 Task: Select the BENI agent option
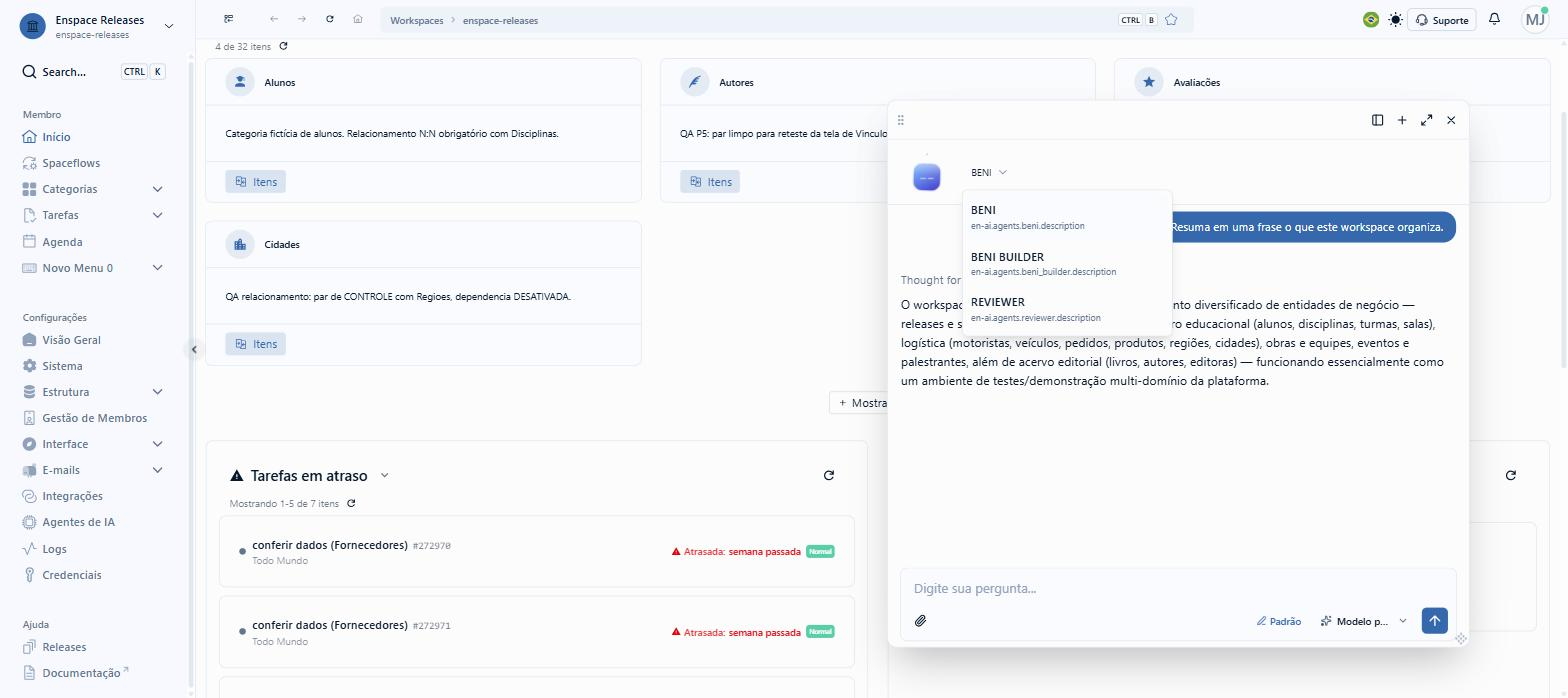[x=1067, y=217]
